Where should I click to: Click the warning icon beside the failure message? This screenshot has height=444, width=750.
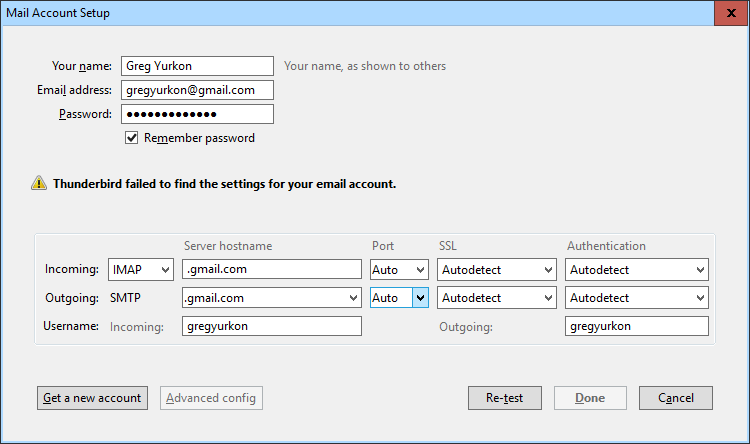[x=38, y=184]
